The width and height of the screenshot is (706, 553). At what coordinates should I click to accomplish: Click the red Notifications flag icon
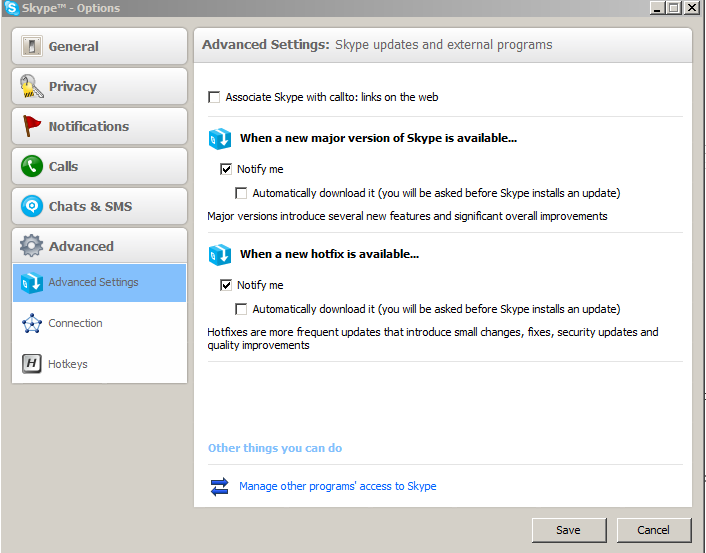pyautogui.click(x=32, y=126)
